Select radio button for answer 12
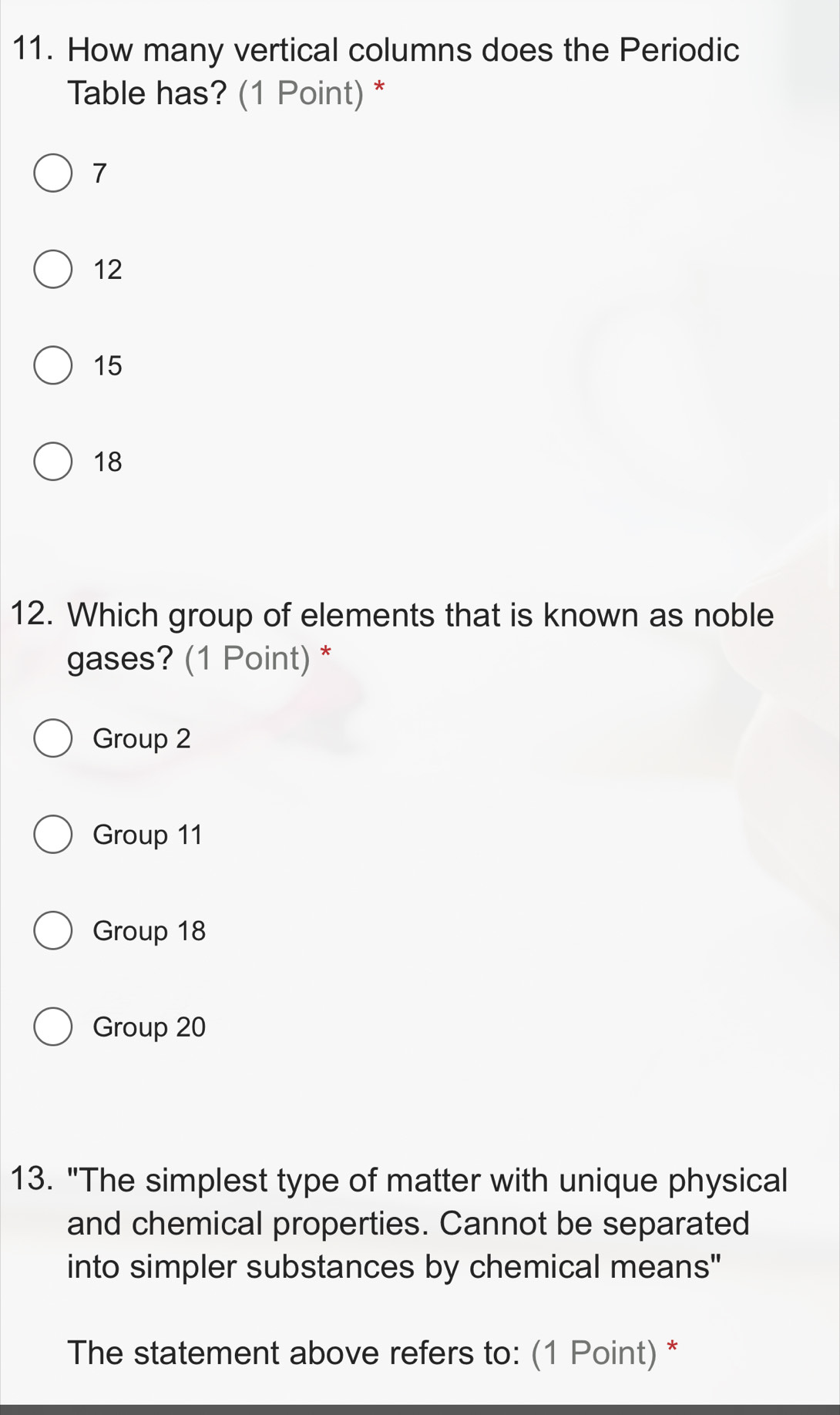The height and width of the screenshot is (1415, 840). click(x=53, y=270)
